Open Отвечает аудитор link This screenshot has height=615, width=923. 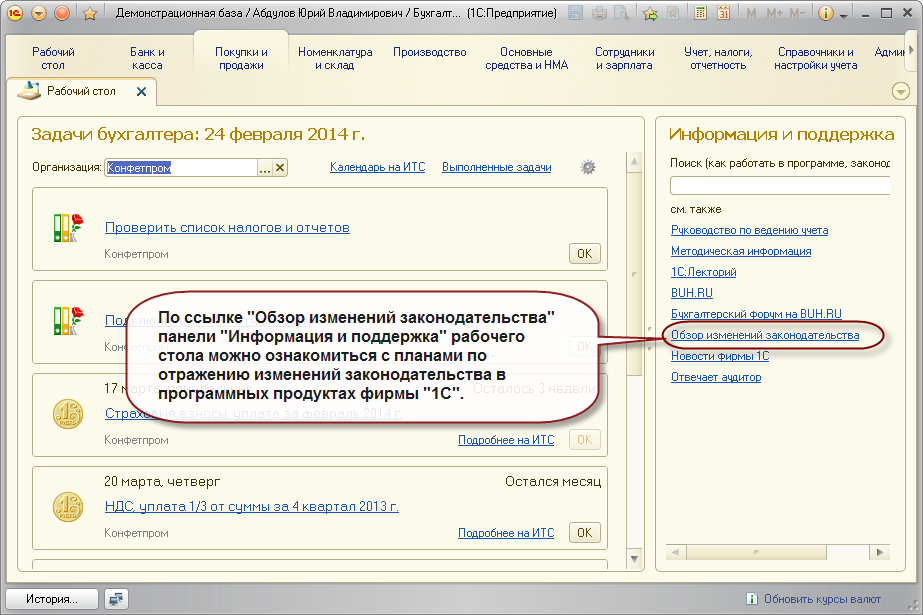[716, 377]
